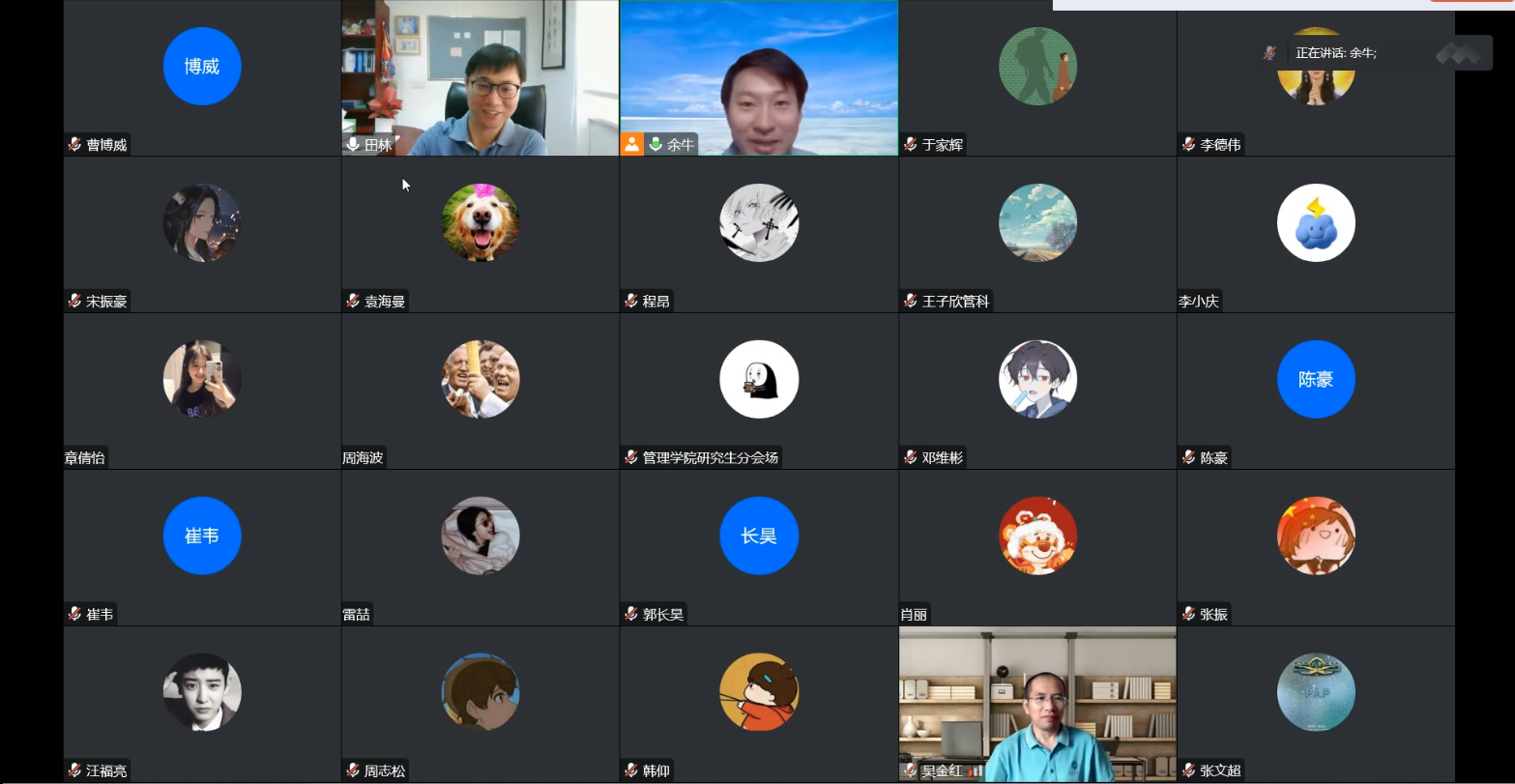
Task: Click the muted mic icon beside 王子欣管科
Action: (x=910, y=301)
